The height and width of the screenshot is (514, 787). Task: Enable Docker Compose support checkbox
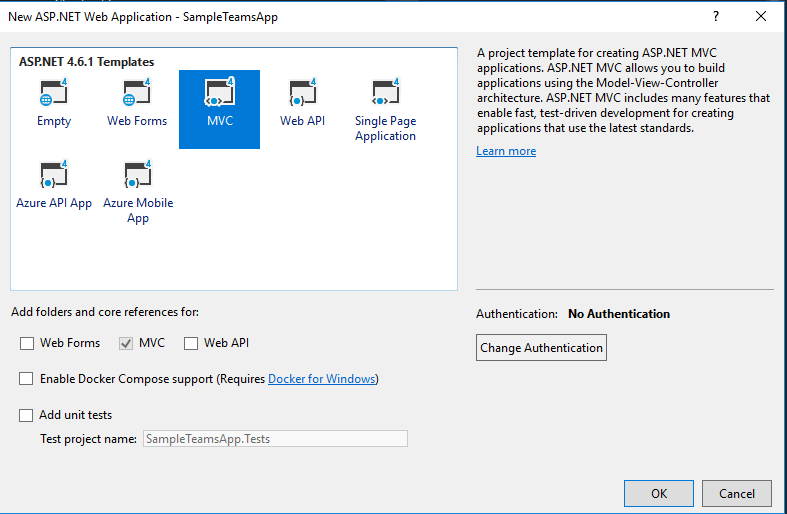(x=26, y=378)
